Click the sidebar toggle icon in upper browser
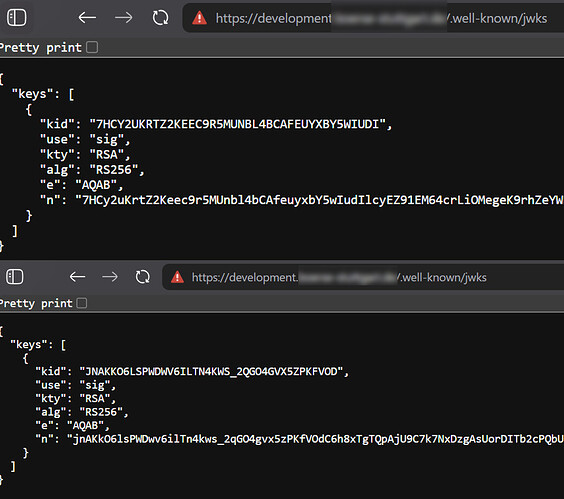 coord(17,17)
